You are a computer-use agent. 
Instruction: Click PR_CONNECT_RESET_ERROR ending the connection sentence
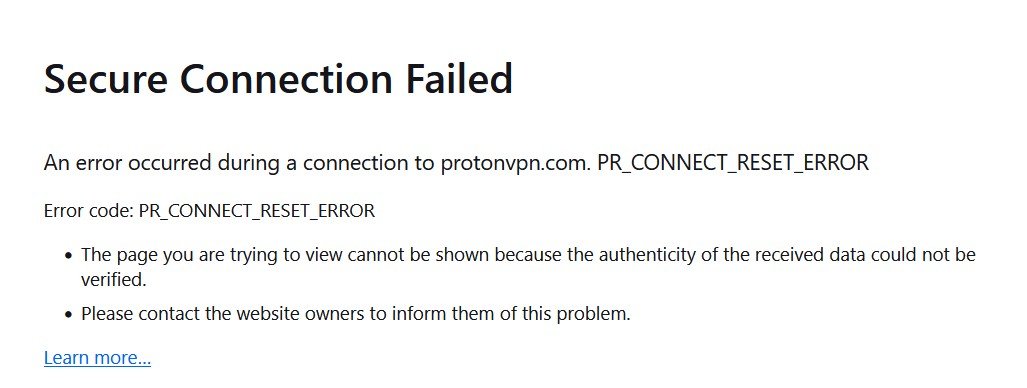click(x=733, y=163)
